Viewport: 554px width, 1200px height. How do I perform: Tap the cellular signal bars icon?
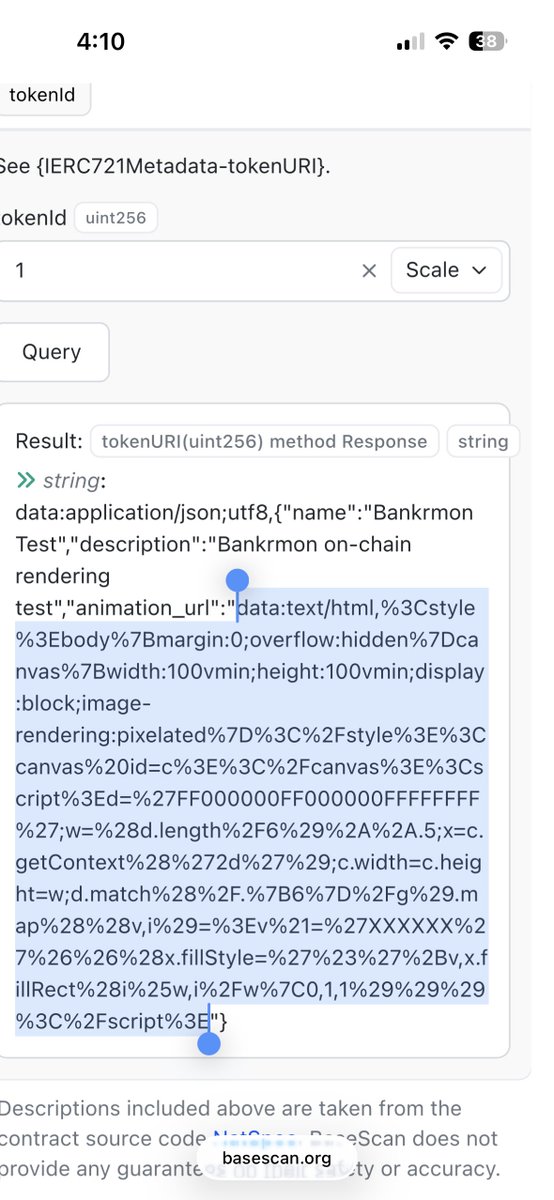(411, 42)
